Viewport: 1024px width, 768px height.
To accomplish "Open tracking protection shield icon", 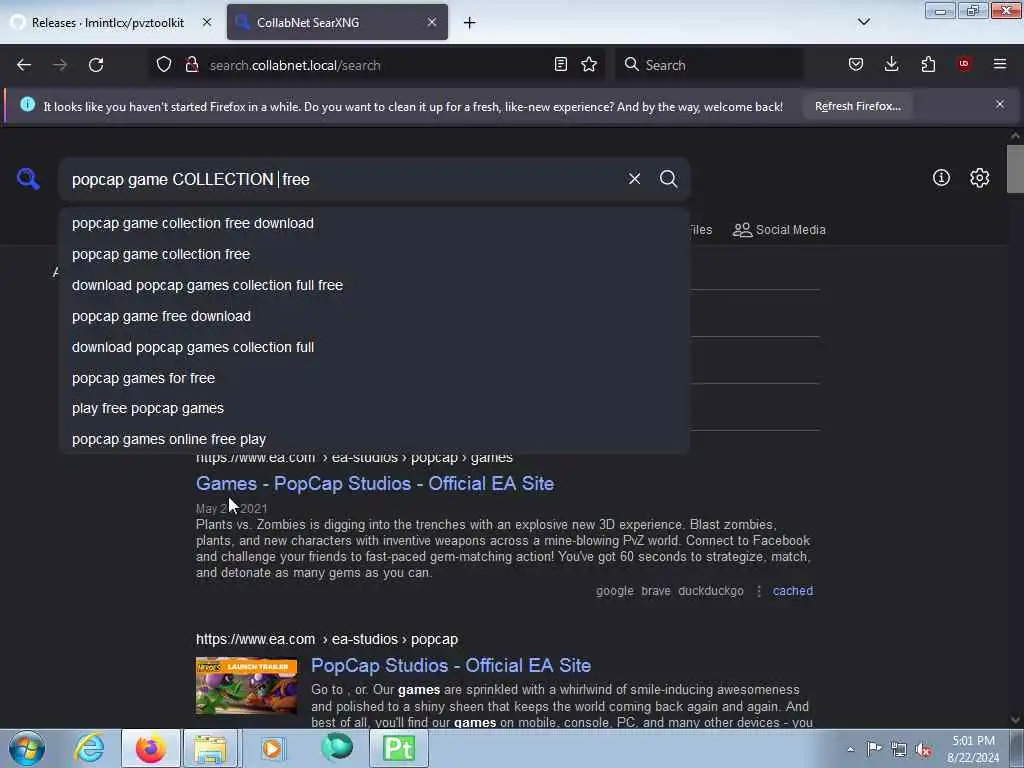I will coord(164,65).
